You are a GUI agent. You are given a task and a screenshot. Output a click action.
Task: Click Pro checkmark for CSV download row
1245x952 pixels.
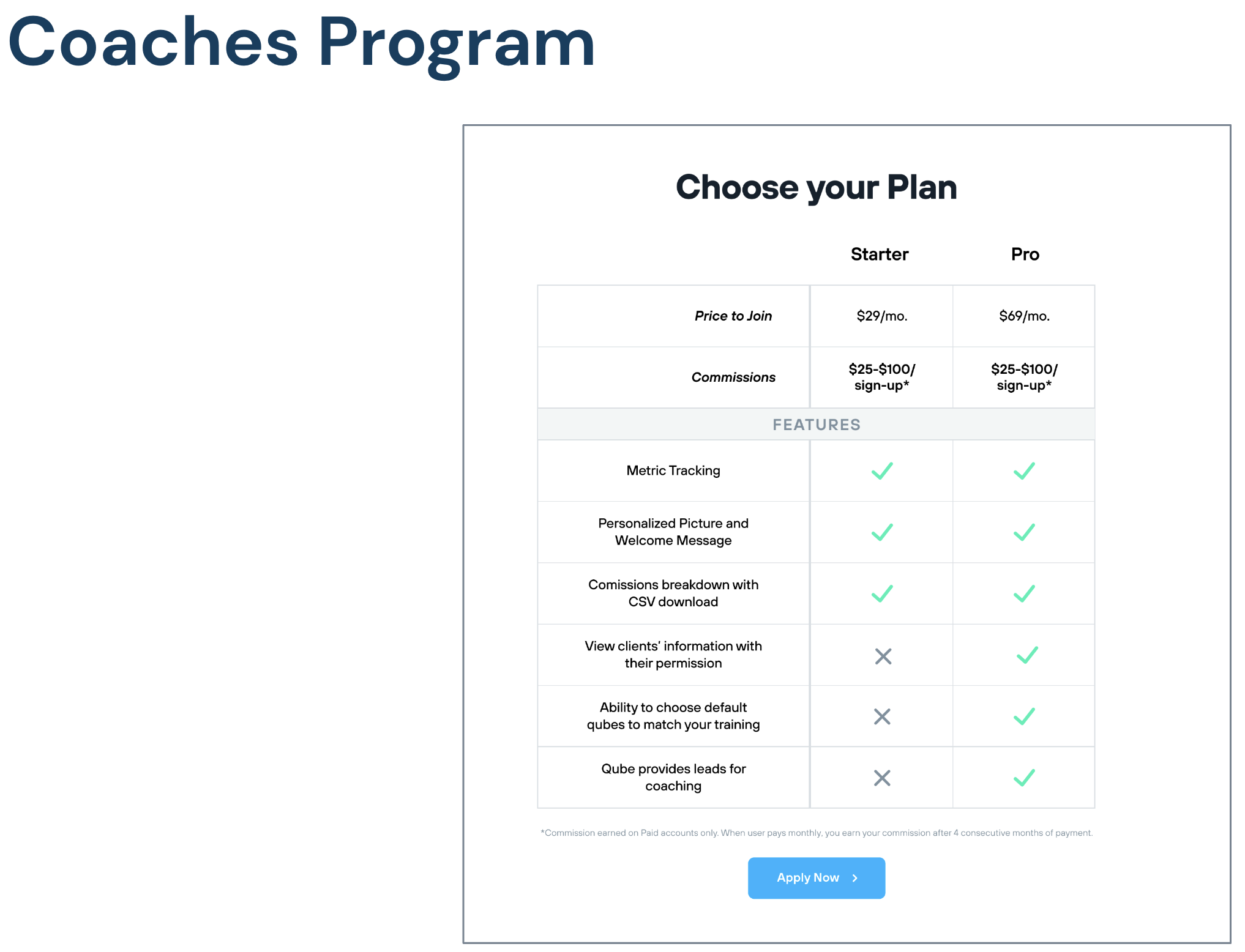(1024, 593)
